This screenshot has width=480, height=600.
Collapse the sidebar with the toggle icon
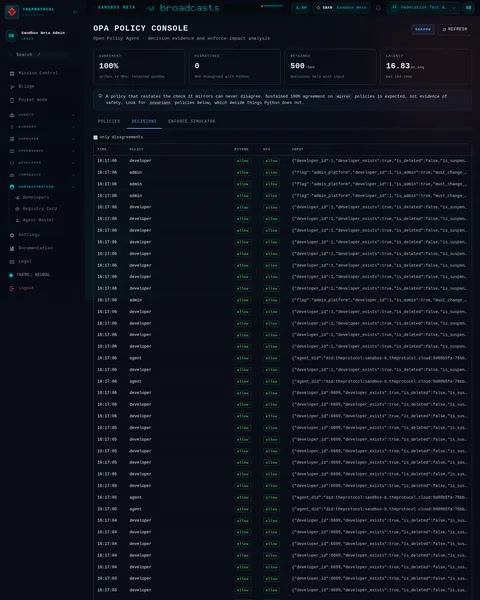coord(75,12)
